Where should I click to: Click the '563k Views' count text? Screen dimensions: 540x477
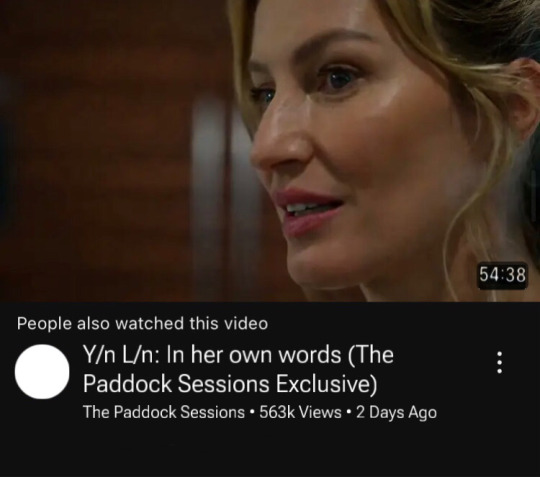[300, 412]
